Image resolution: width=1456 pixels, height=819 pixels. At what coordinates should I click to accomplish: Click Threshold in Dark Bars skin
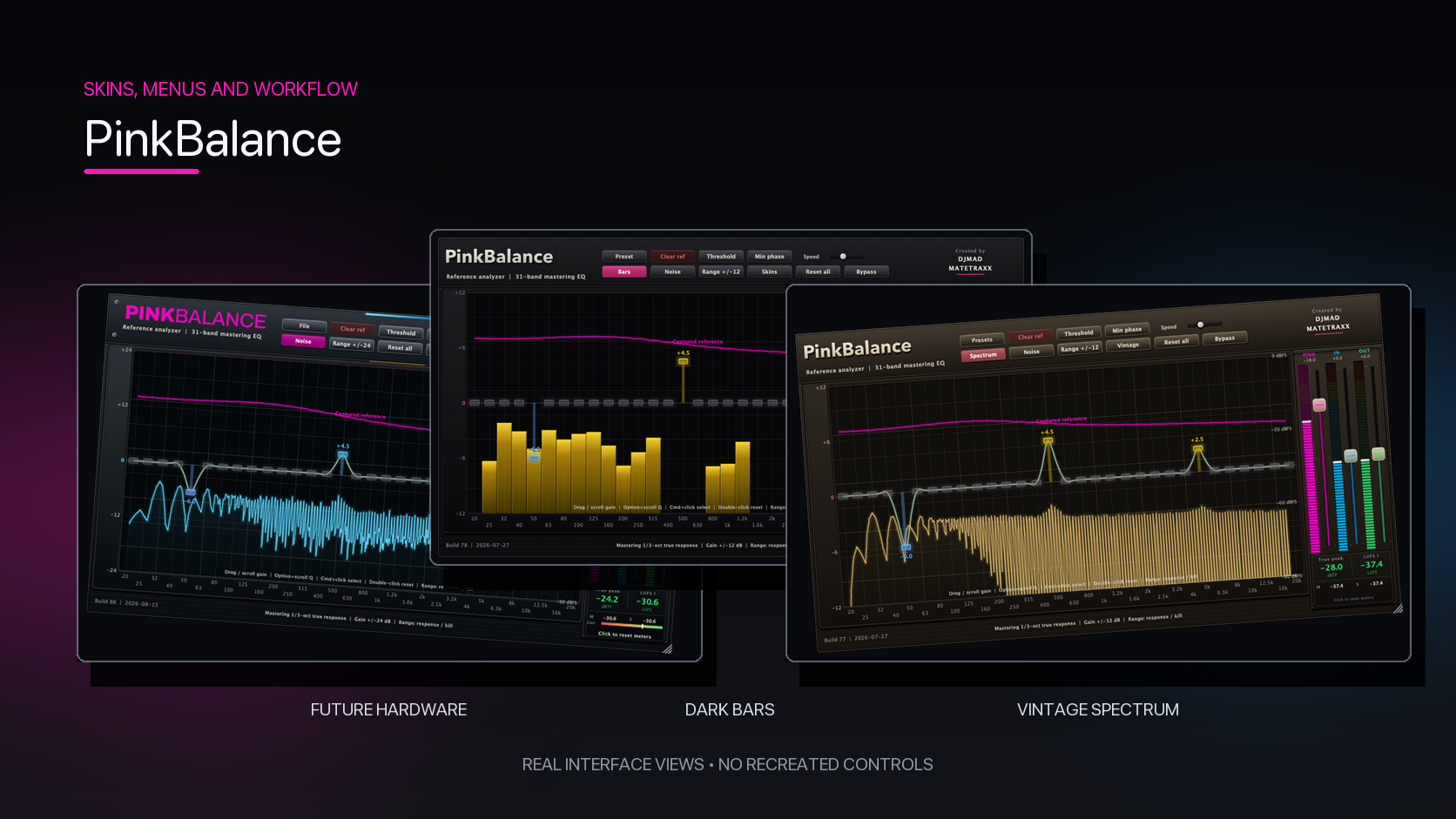point(721,257)
